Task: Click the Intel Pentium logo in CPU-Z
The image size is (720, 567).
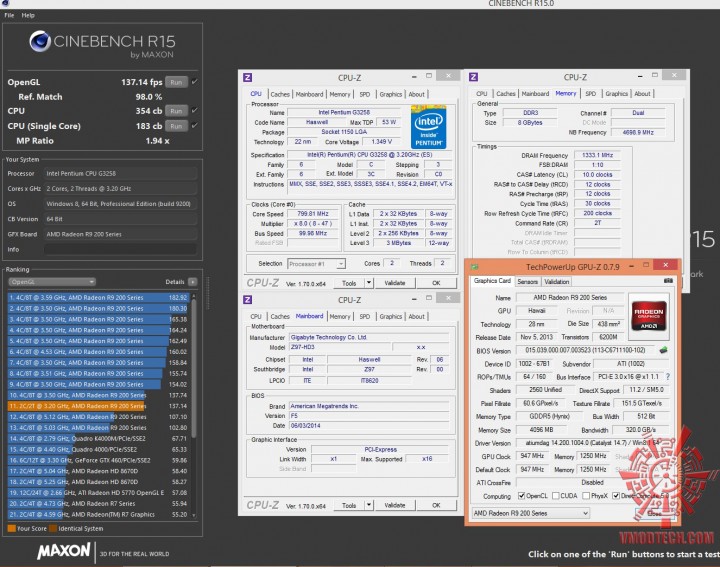Action: pyautogui.click(x=428, y=127)
